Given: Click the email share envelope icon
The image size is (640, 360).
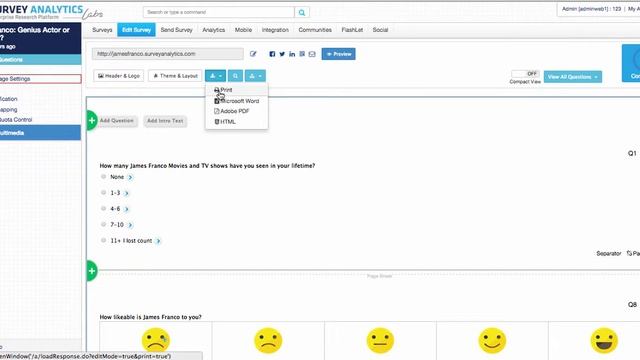Looking at the screenshot, I should pyautogui.click(x=312, y=54).
